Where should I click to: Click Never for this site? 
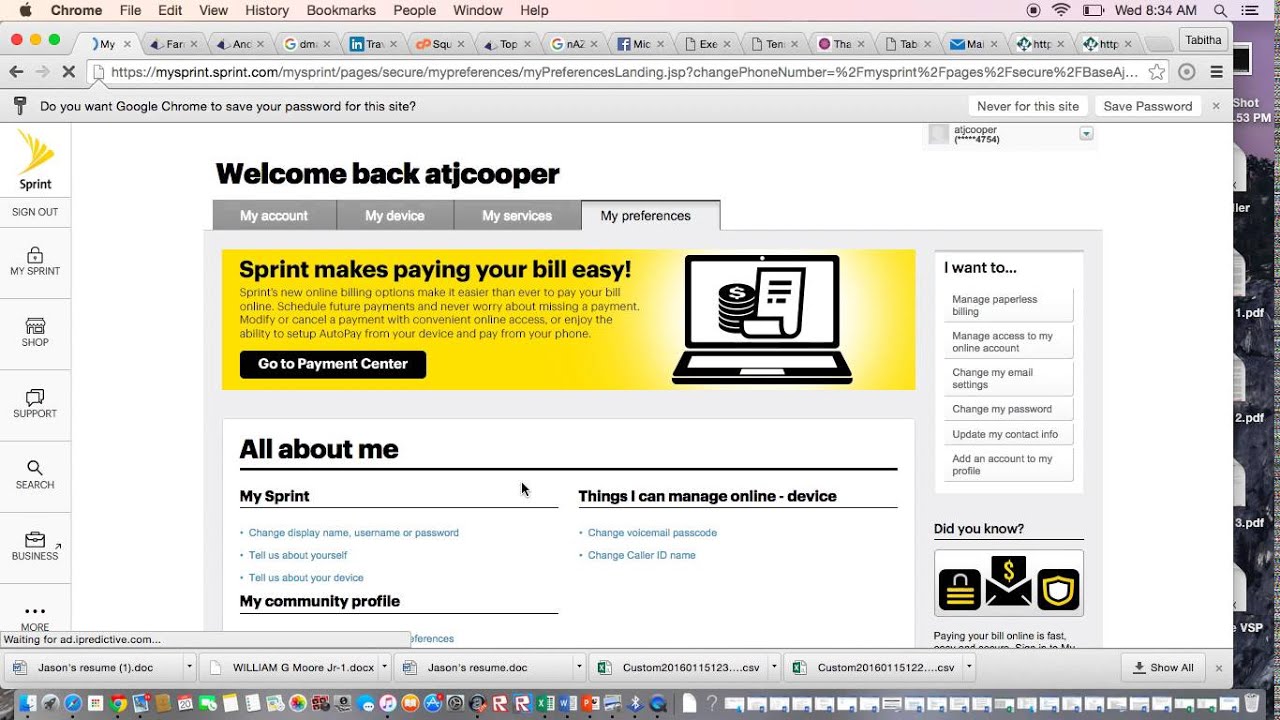(x=1028, y=106)
